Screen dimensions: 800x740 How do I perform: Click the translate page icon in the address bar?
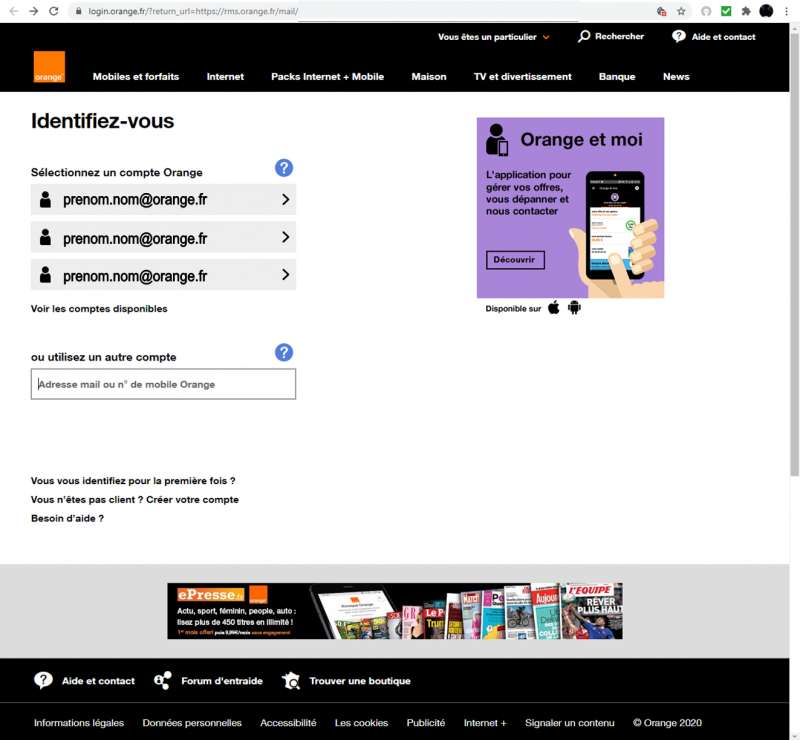(x=662, y=11)
